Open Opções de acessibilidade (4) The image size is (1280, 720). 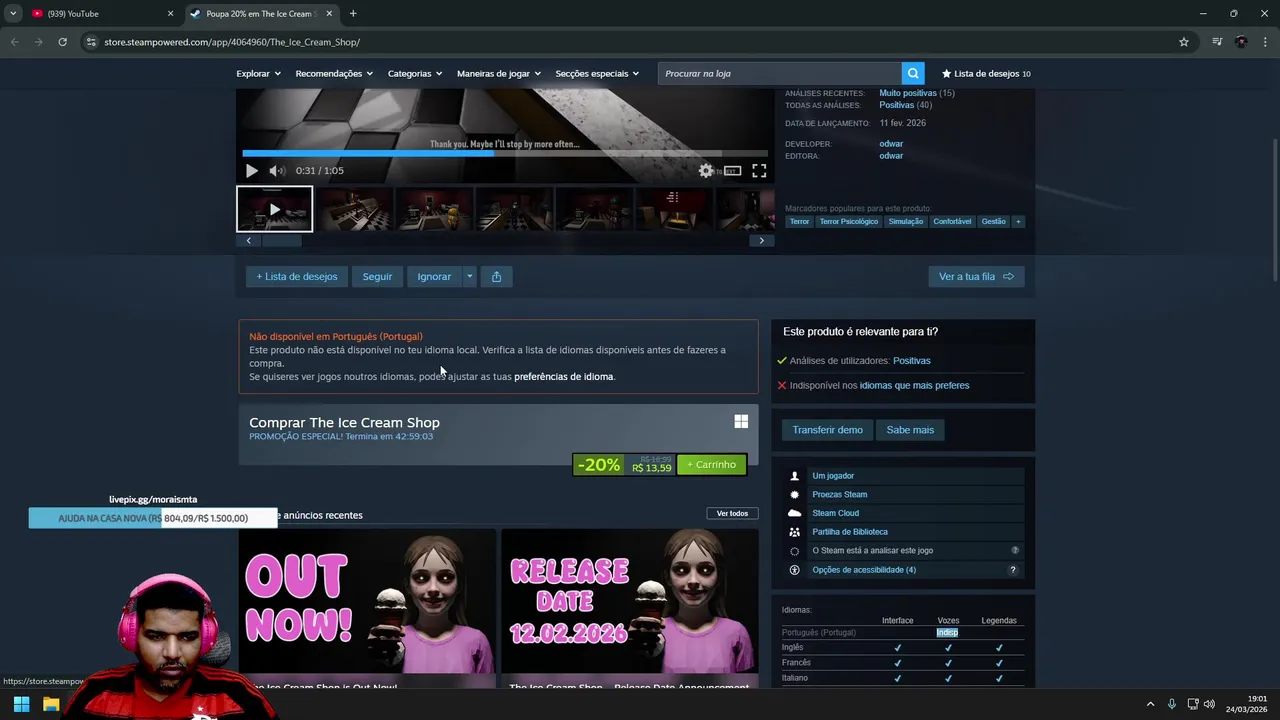pos(864,570)
